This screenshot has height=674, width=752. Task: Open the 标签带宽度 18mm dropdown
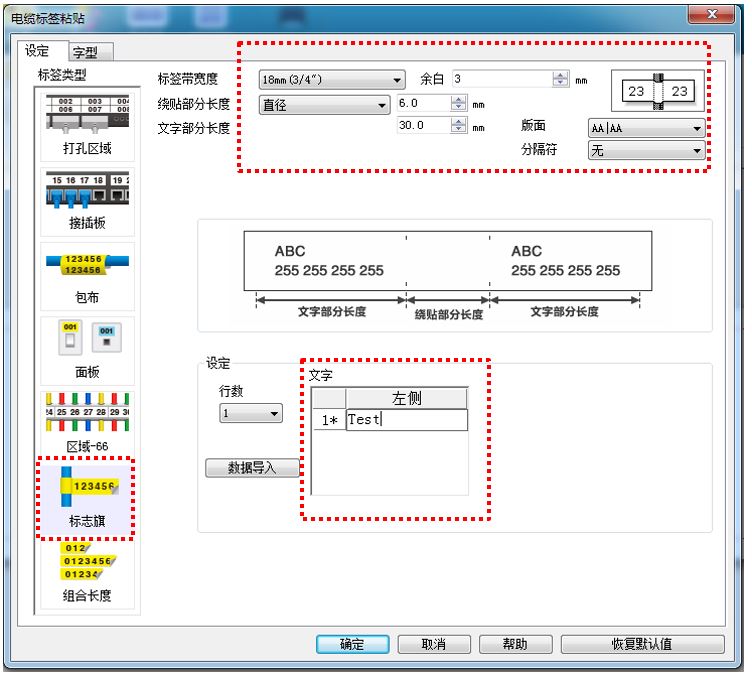point(332,80)
